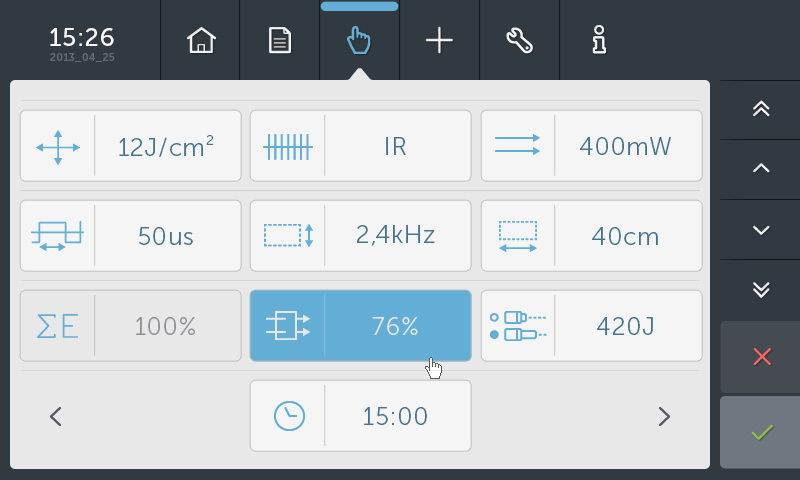Image resolution: width=800 pixels, height=480 pixels.
Task: Open the info icon in top bar
Action: tap(599, 41)
